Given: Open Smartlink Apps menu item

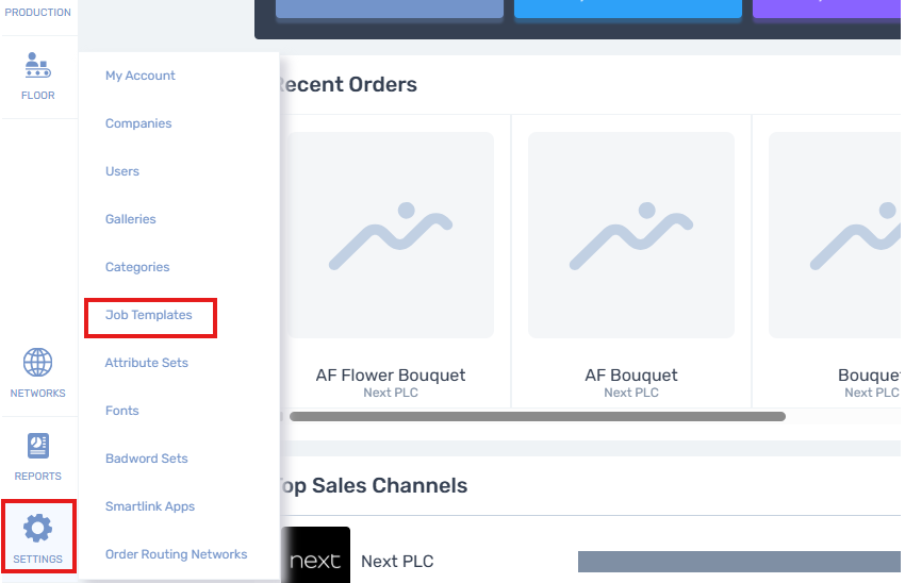Looking at the screenshot, I should point(150,507).
